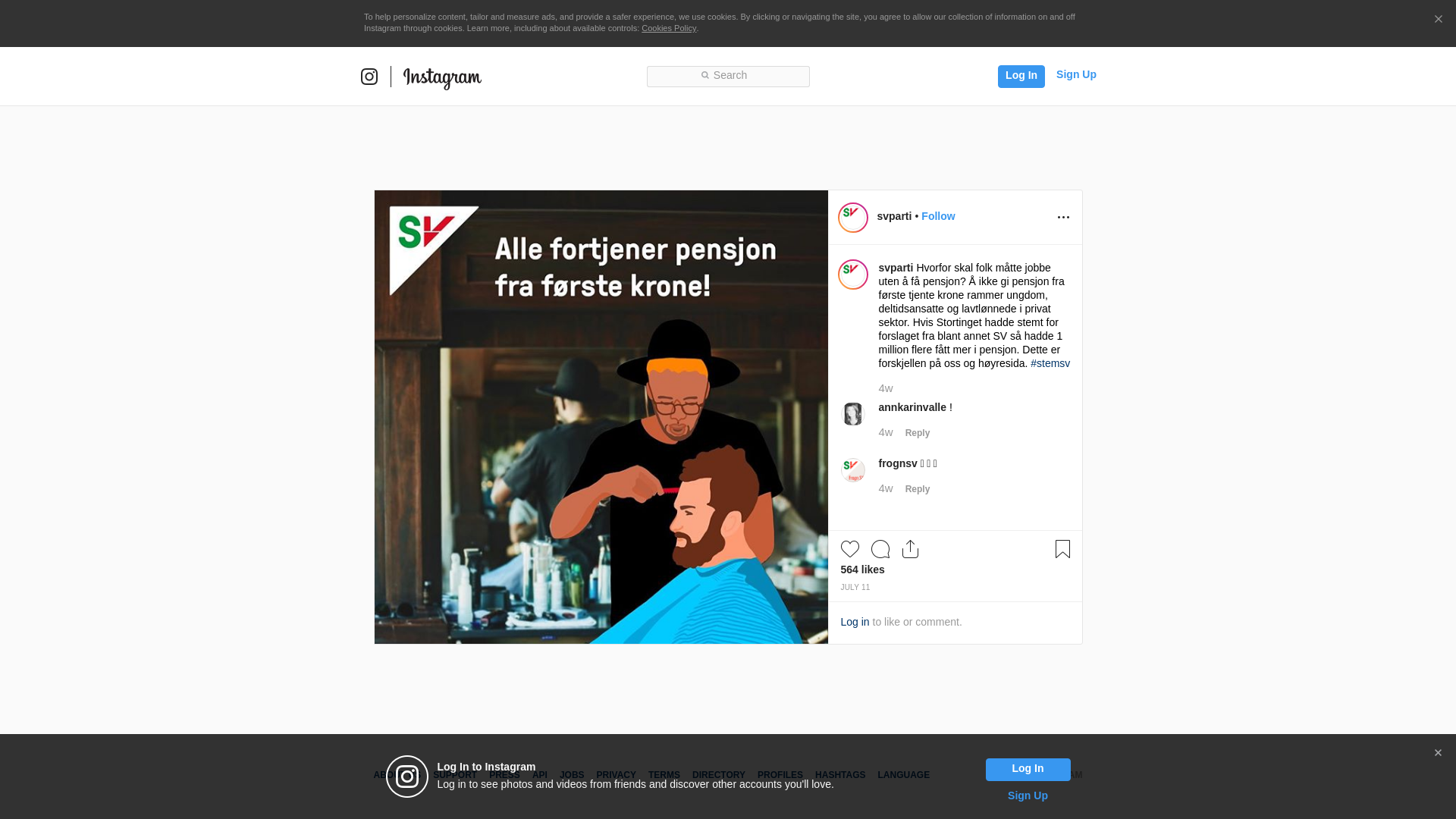
Task: Open the PROFILES footer link
Action: [x=780, y=775]
